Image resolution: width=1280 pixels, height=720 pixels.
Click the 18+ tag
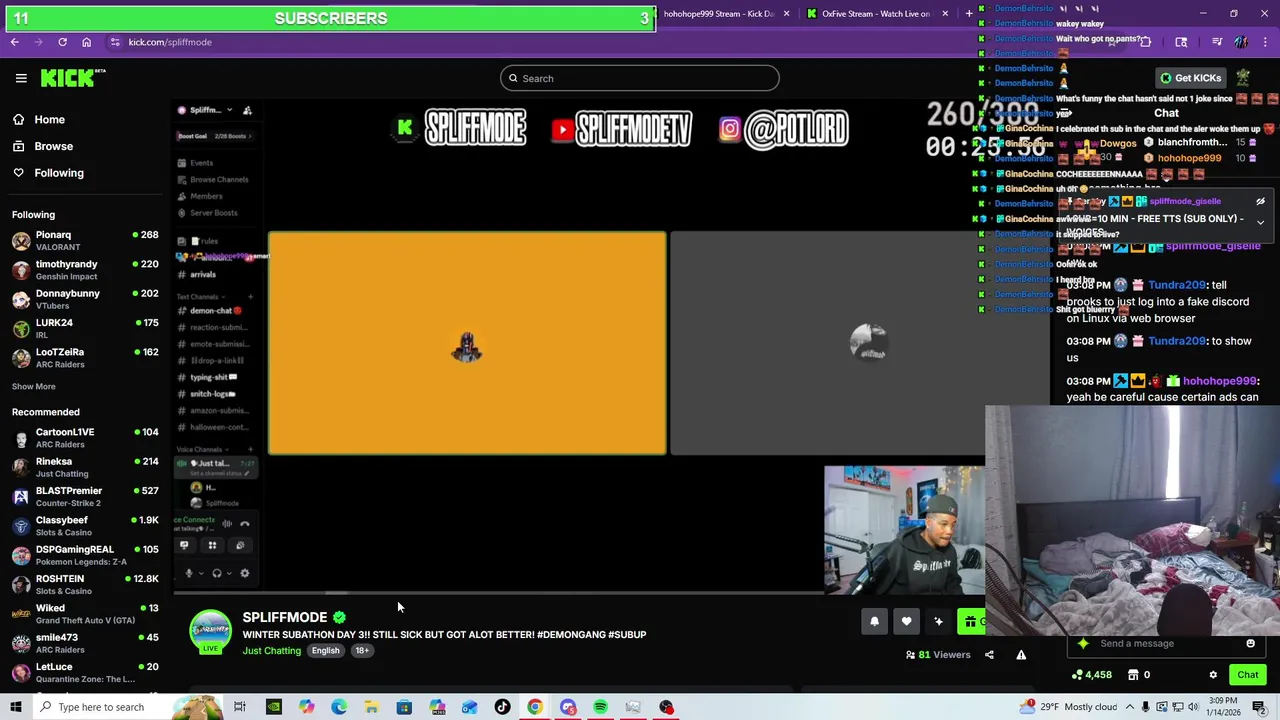tap(362, 651)
